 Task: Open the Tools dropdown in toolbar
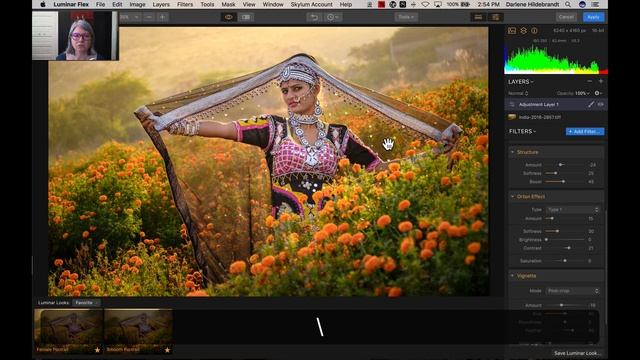coord(406,17)
